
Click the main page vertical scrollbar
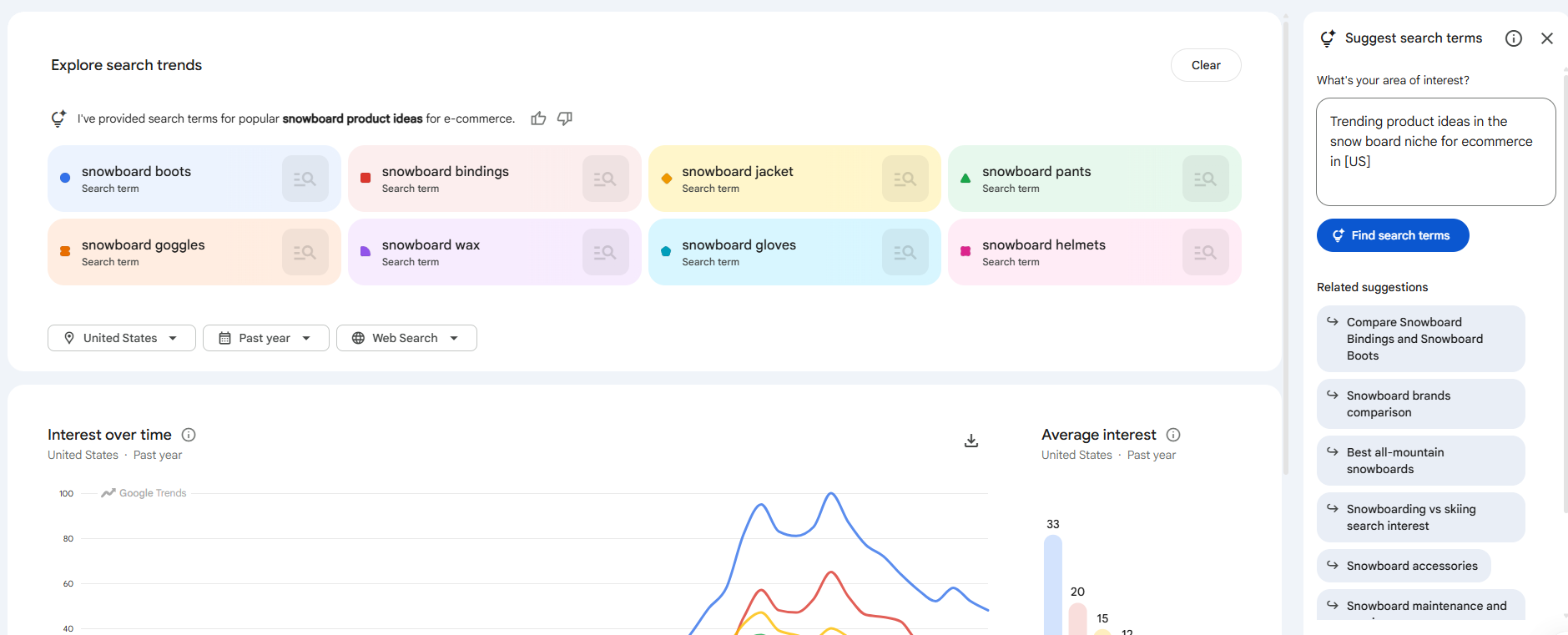pos(1286,246)
